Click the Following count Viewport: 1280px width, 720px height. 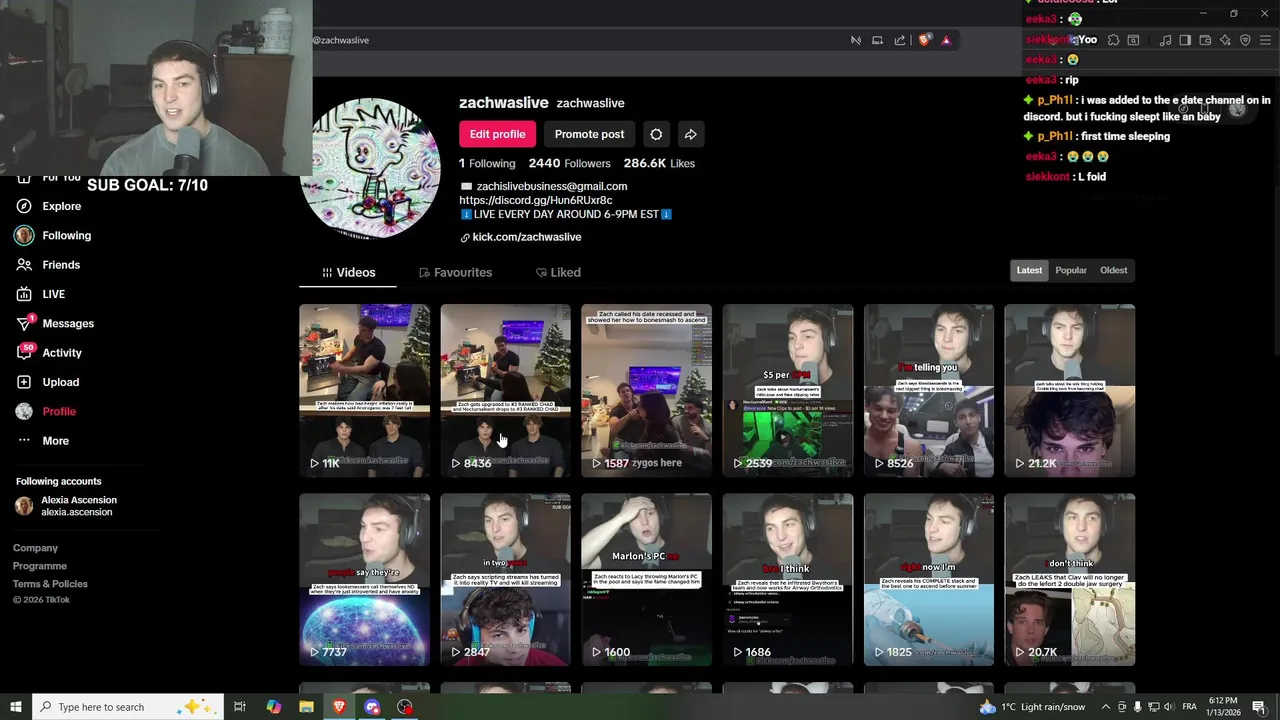(x=487, y=163)
